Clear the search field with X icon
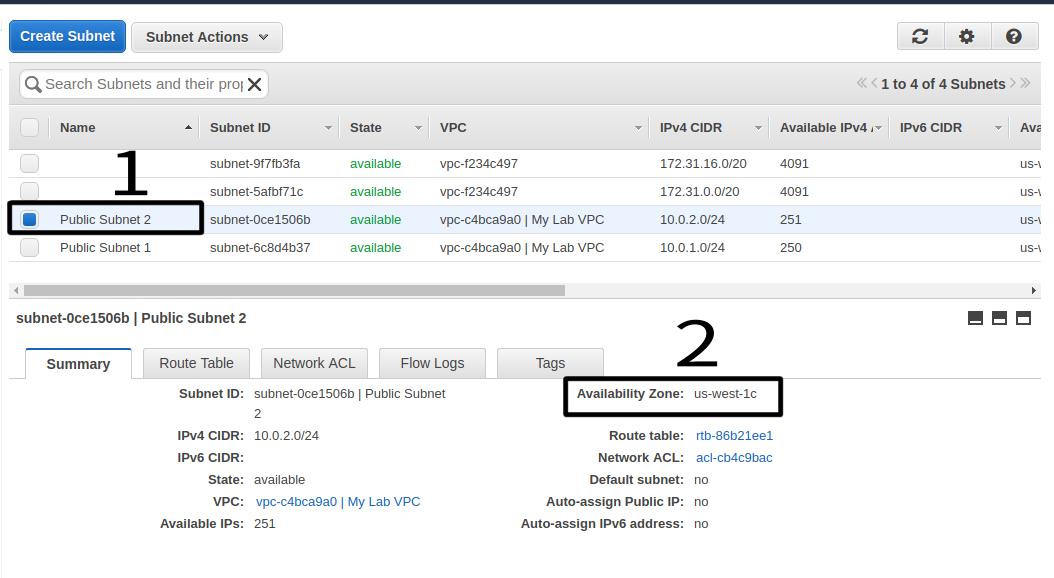 [255, 85]
